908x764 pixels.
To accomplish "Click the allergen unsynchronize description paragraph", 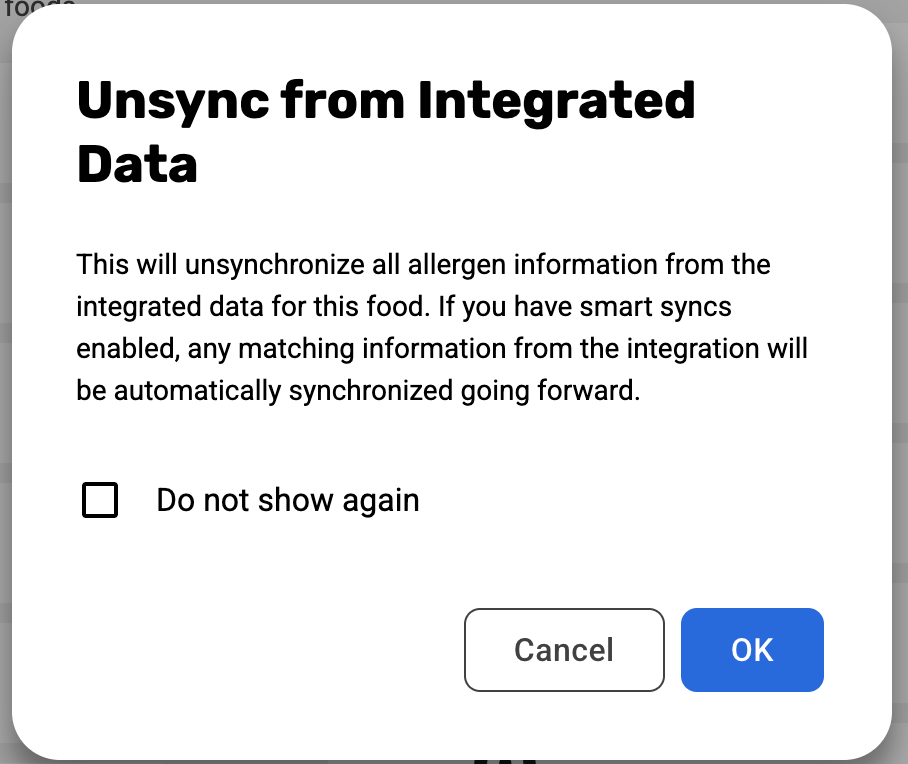I will 440,328.
